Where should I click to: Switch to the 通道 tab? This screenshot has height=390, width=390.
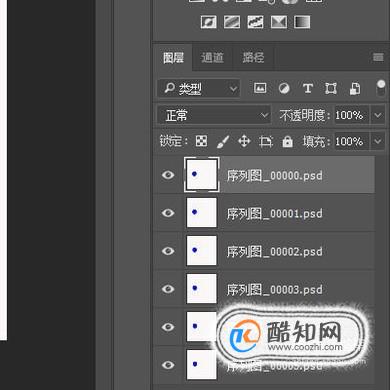(x=212, y=58)
